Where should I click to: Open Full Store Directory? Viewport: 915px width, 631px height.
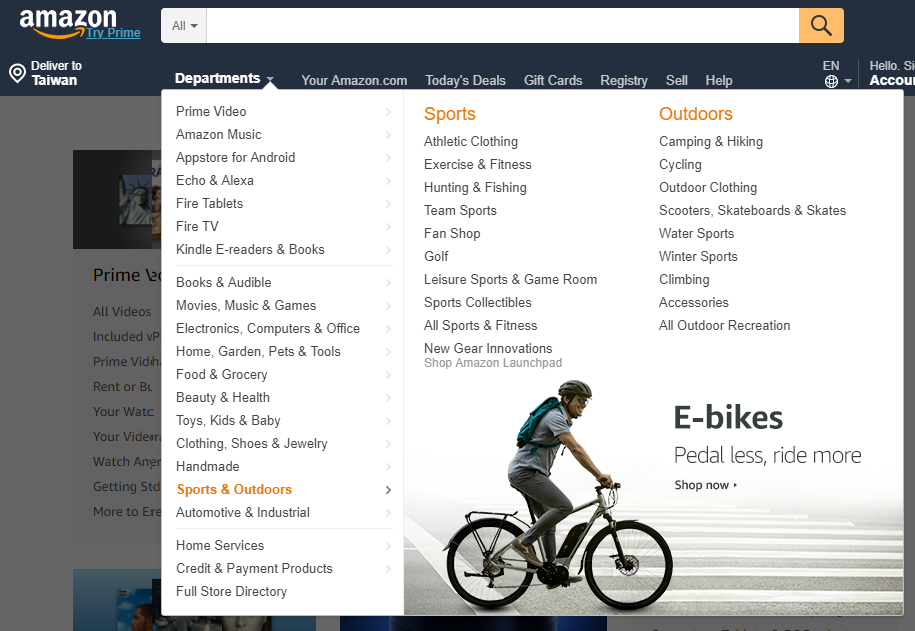coord(231,591)
